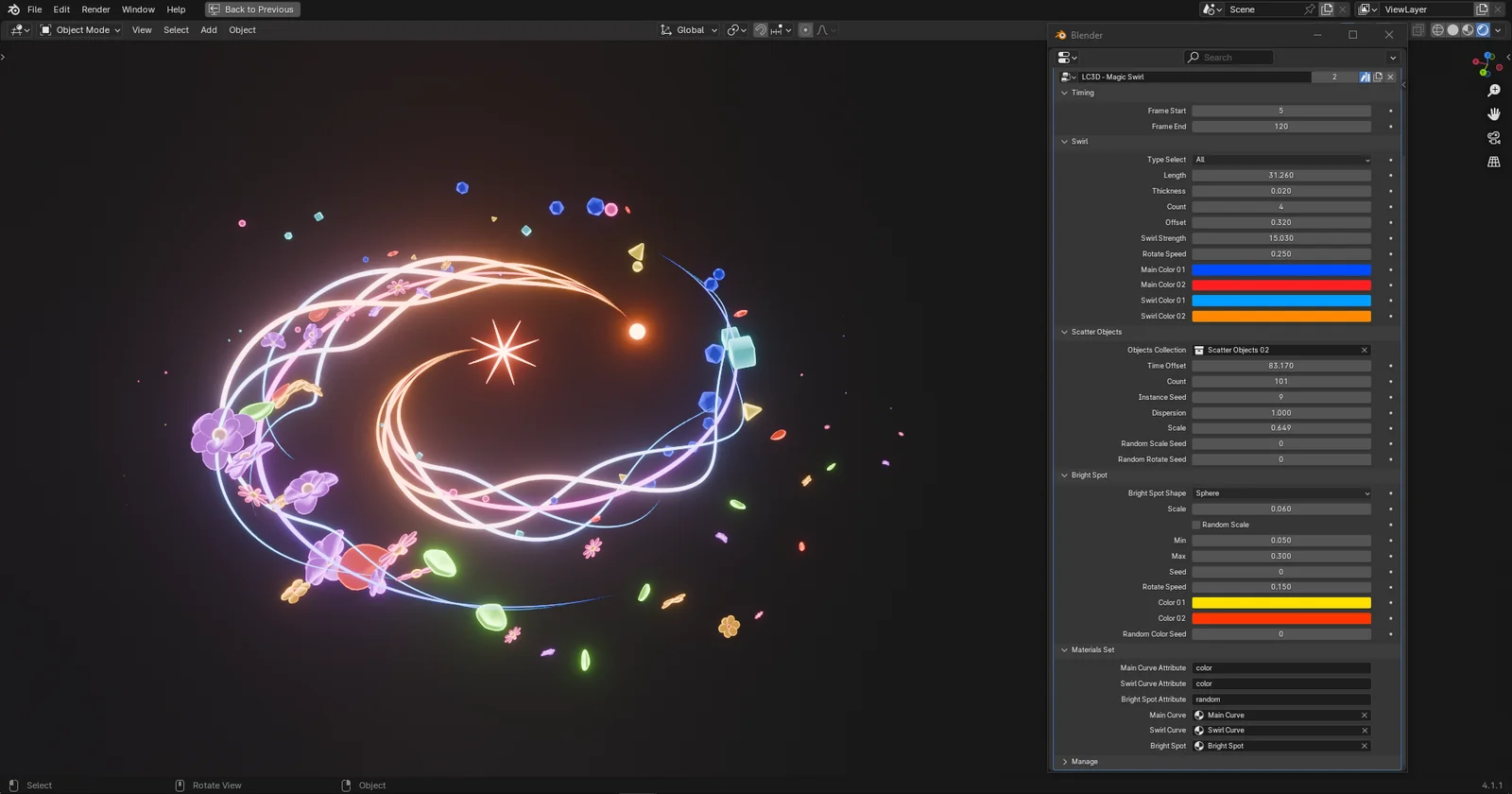Open the Type Select dropdown
This screenshot has height=794, width=1512.
[1280, 160]
